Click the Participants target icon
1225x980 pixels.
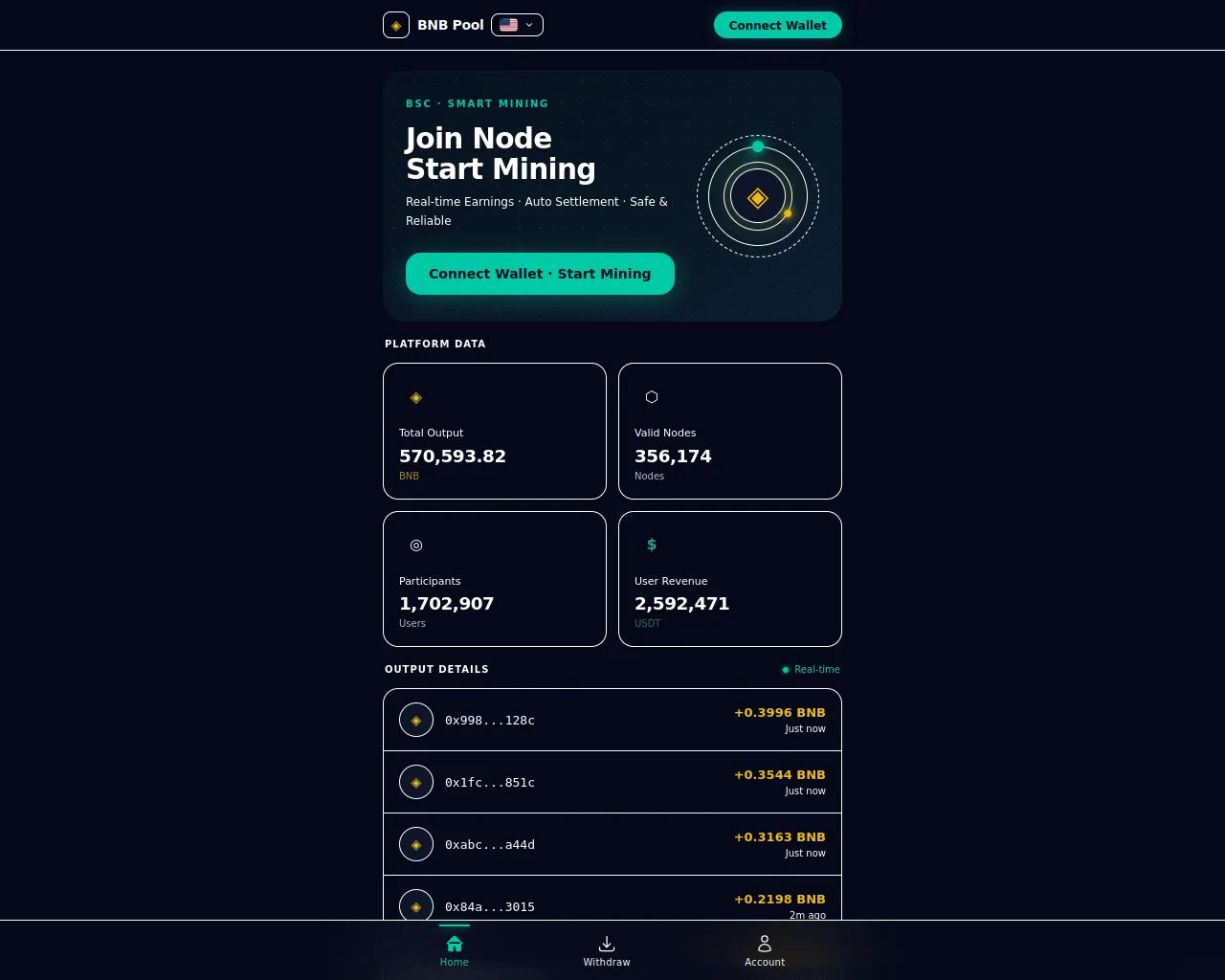click(x=416, y=545)
